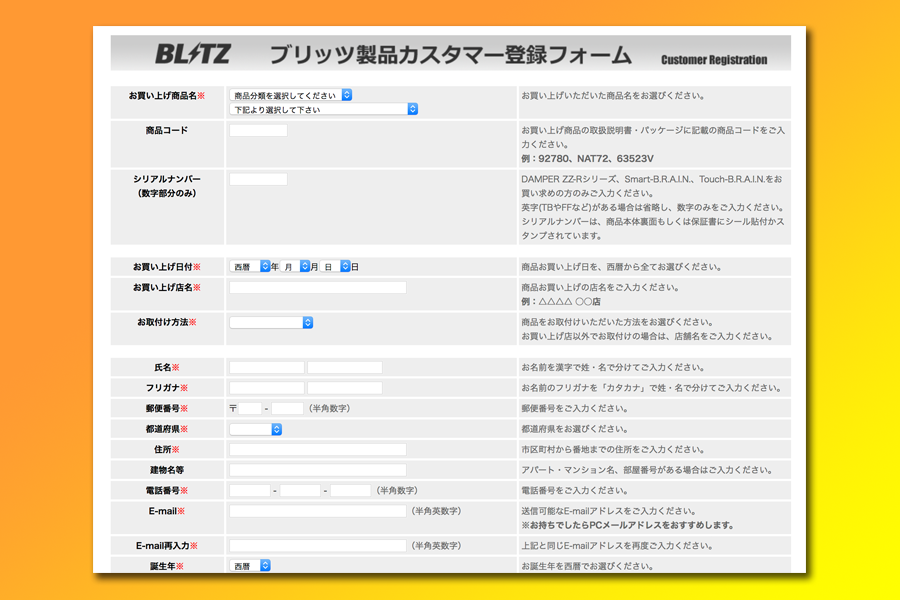
Task: Click the 電話番号 row label
Action: pos(167,491)
